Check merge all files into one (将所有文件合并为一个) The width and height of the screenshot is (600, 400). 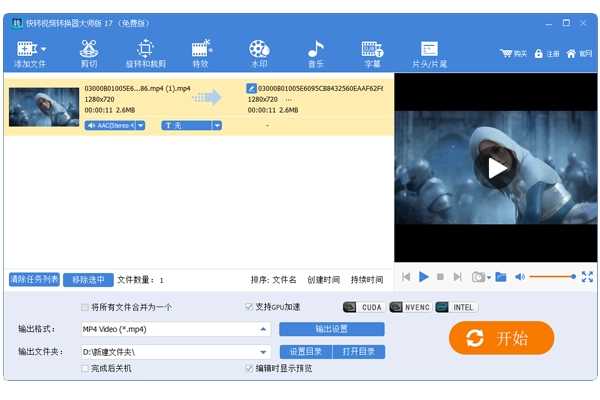(85, 307)
